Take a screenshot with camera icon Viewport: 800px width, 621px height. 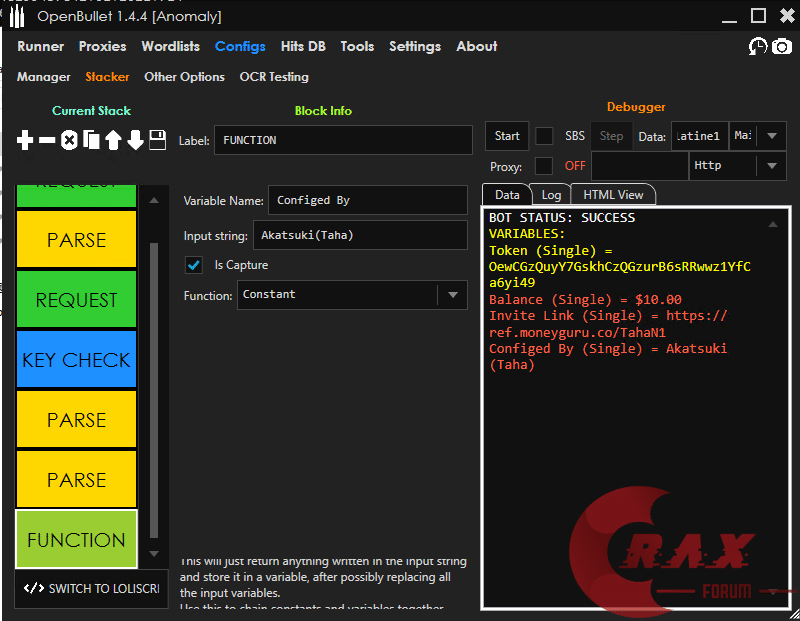[782, 46]
